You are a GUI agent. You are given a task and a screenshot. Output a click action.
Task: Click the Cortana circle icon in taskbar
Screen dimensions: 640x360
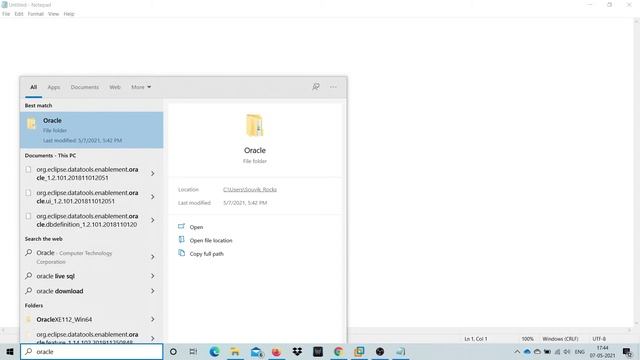click(173, 351)
